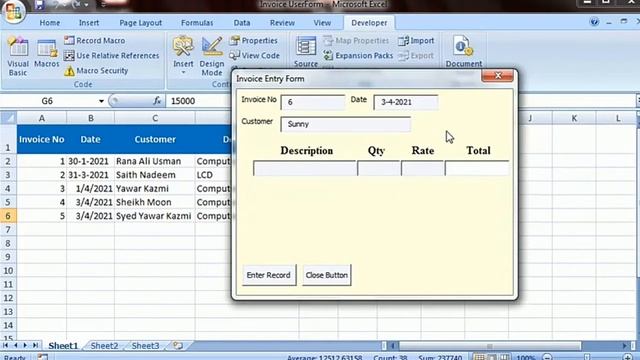
Task: Click the Qty input box
Action: coord(379,168)
